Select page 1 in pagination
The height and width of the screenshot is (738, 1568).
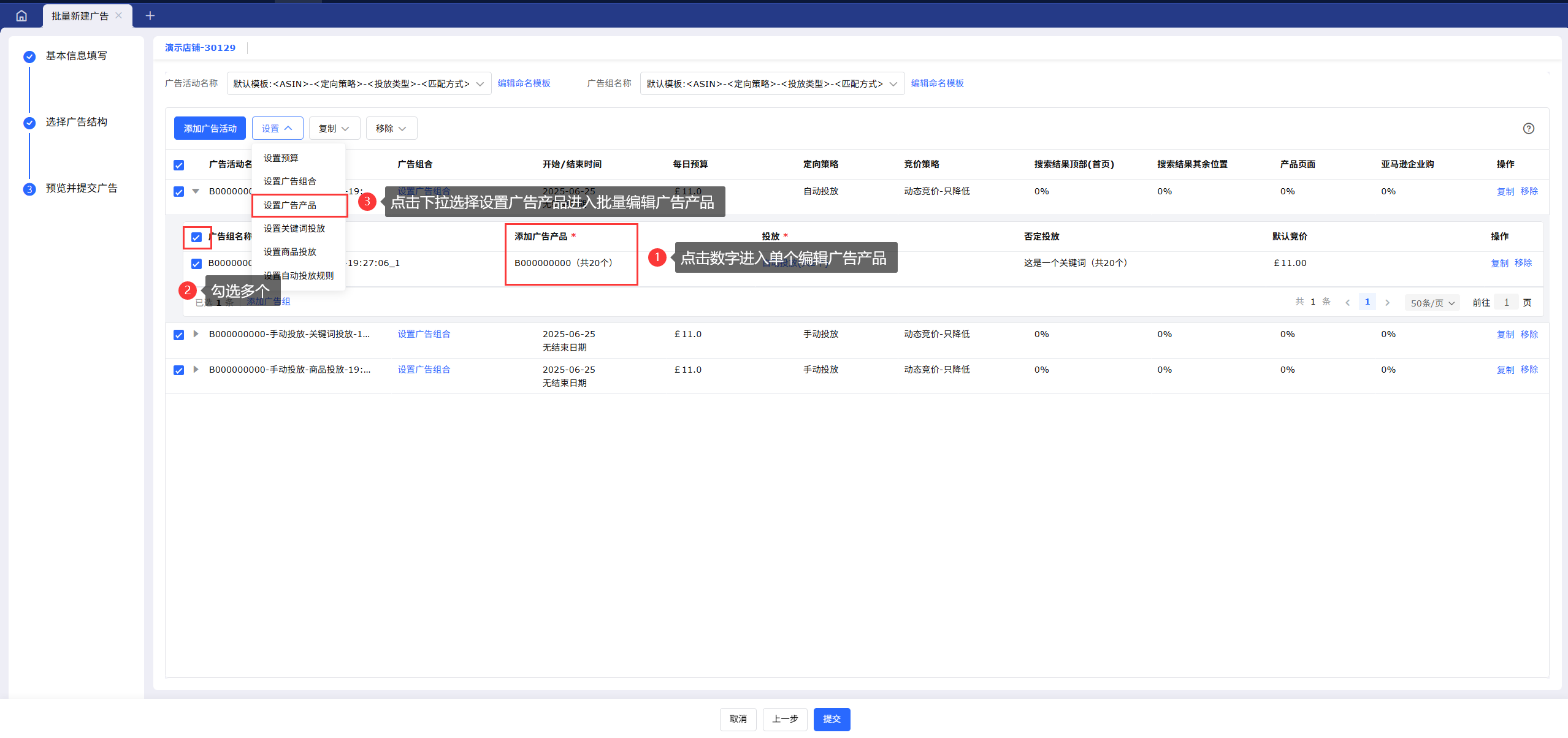tap(1367, 302)
